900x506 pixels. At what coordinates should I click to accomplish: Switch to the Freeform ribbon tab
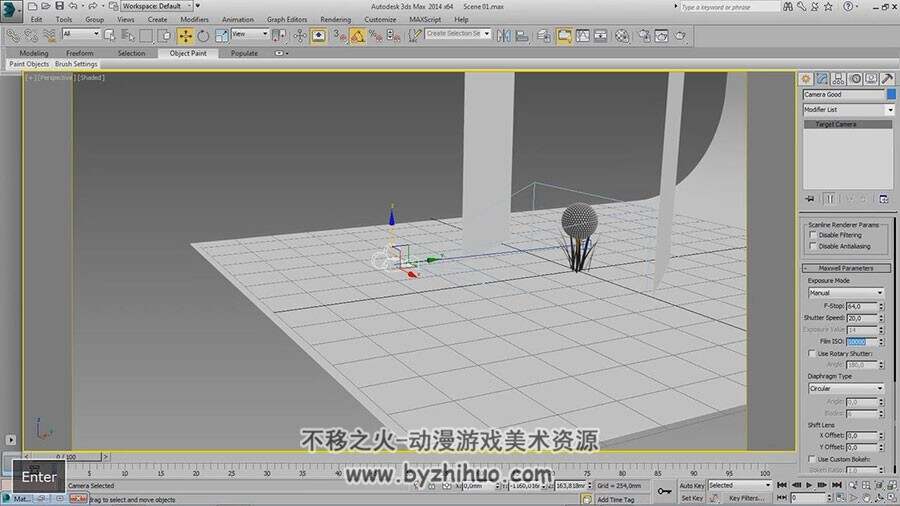[79, 53]
